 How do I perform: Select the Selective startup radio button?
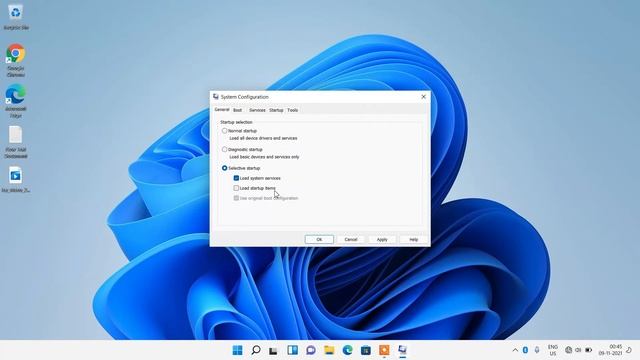pyautogui.click(x=224, y=168)
